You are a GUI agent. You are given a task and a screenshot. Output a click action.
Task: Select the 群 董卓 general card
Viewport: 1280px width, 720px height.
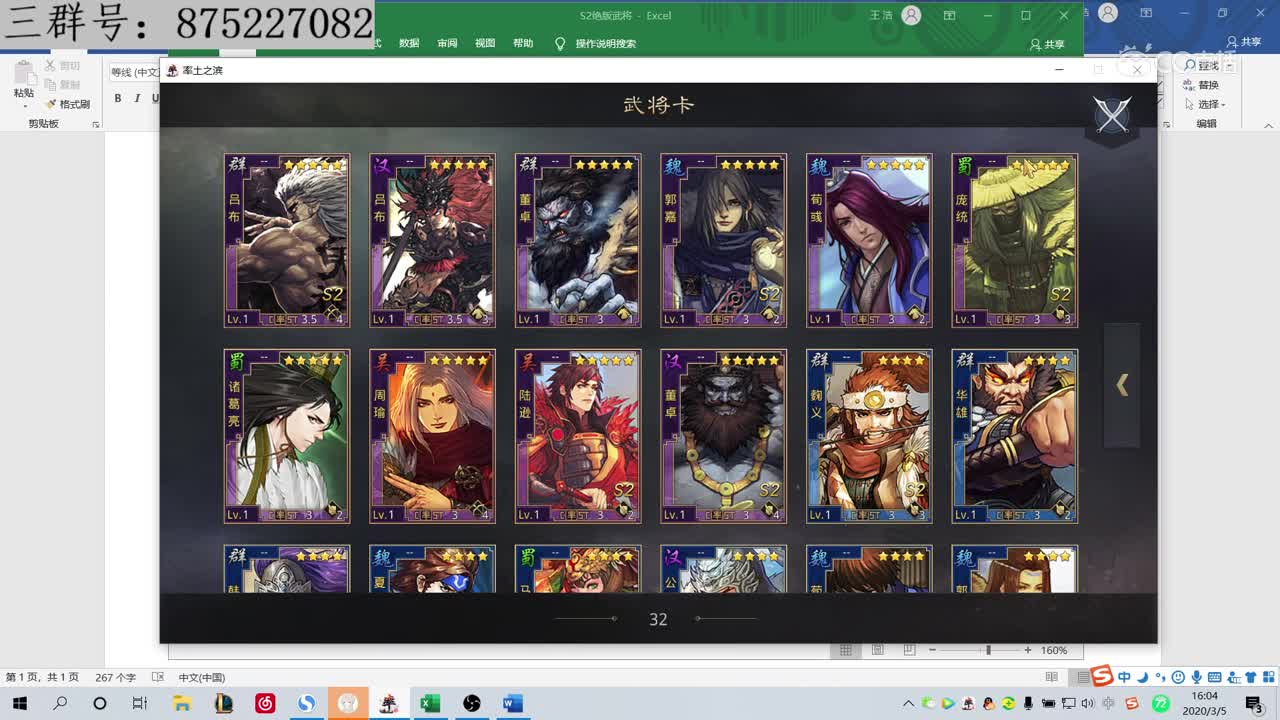coord(578,240)
